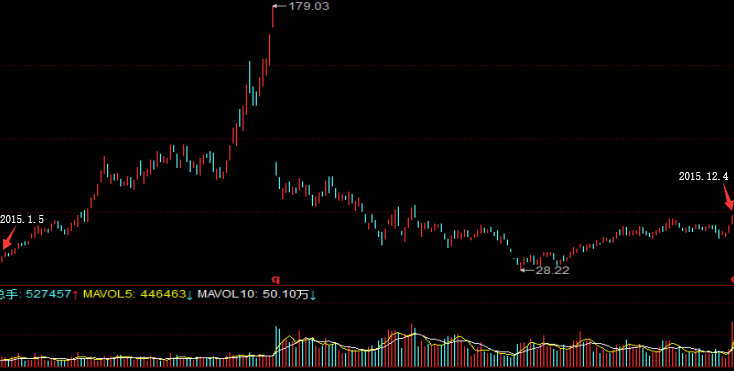Select the MAVOL5 446463 indicator label

point(138,294)
